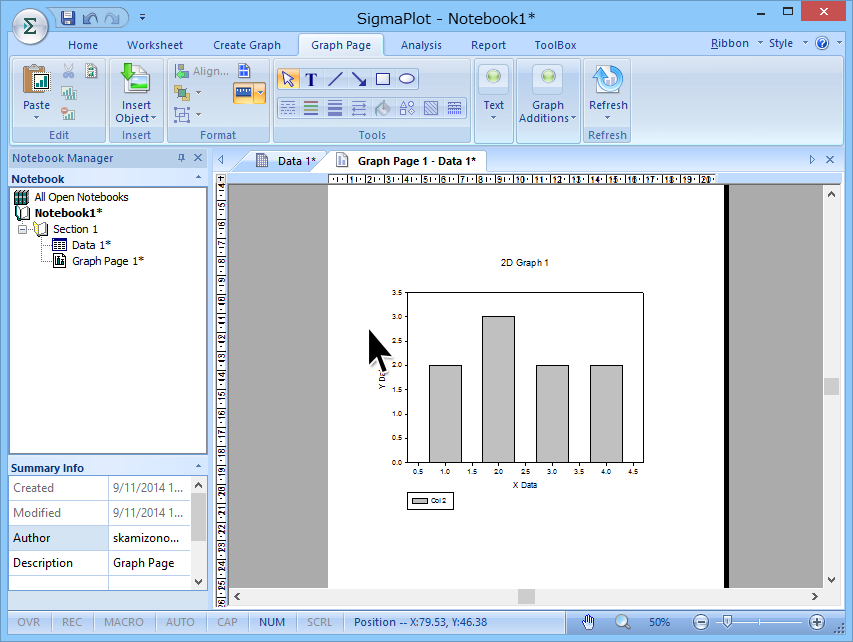
Task: Switch to the Worksheet tab
Action: coord(154,45)
